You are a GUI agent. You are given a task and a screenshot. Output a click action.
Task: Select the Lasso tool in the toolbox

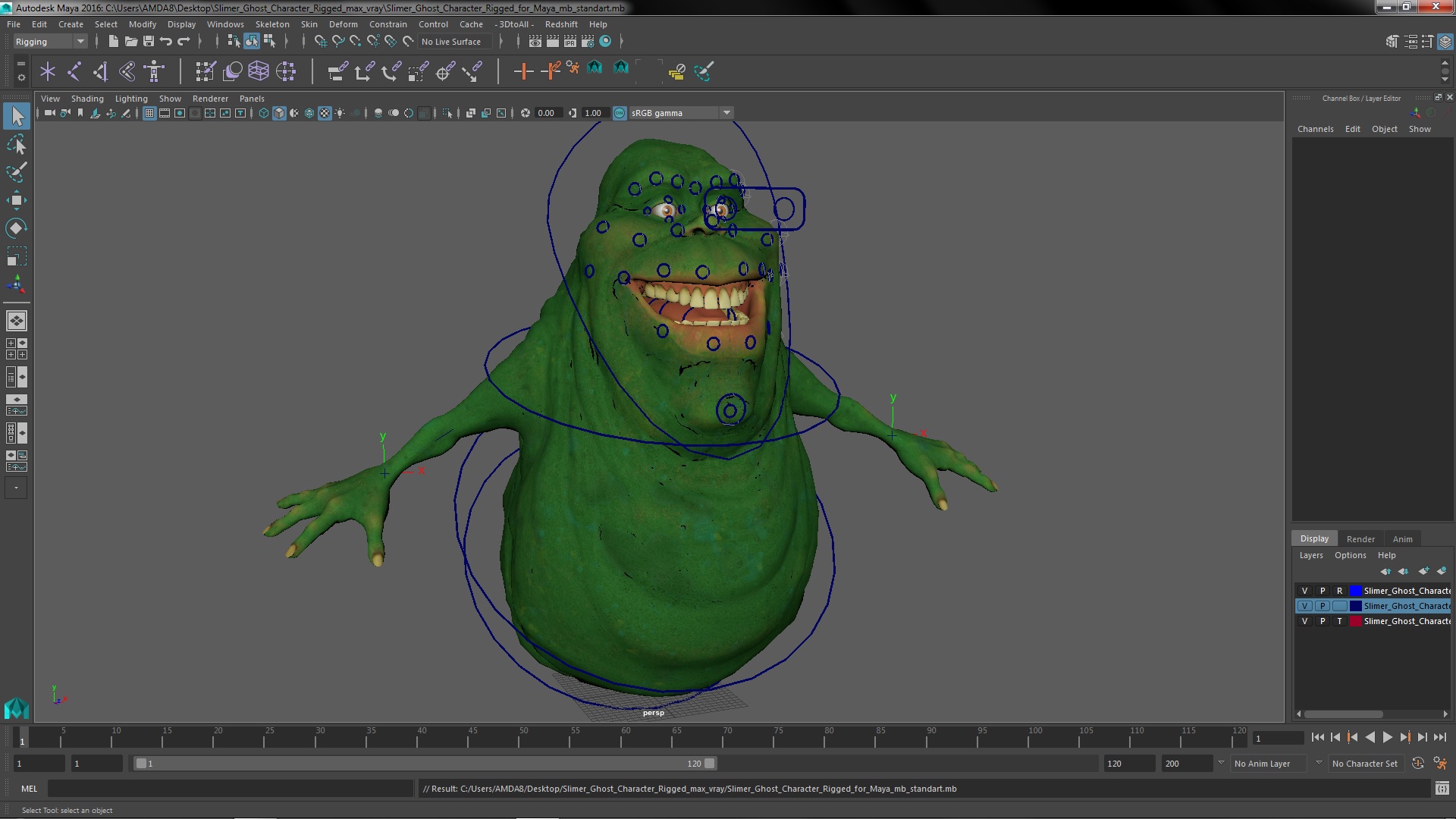pos(17,144)
